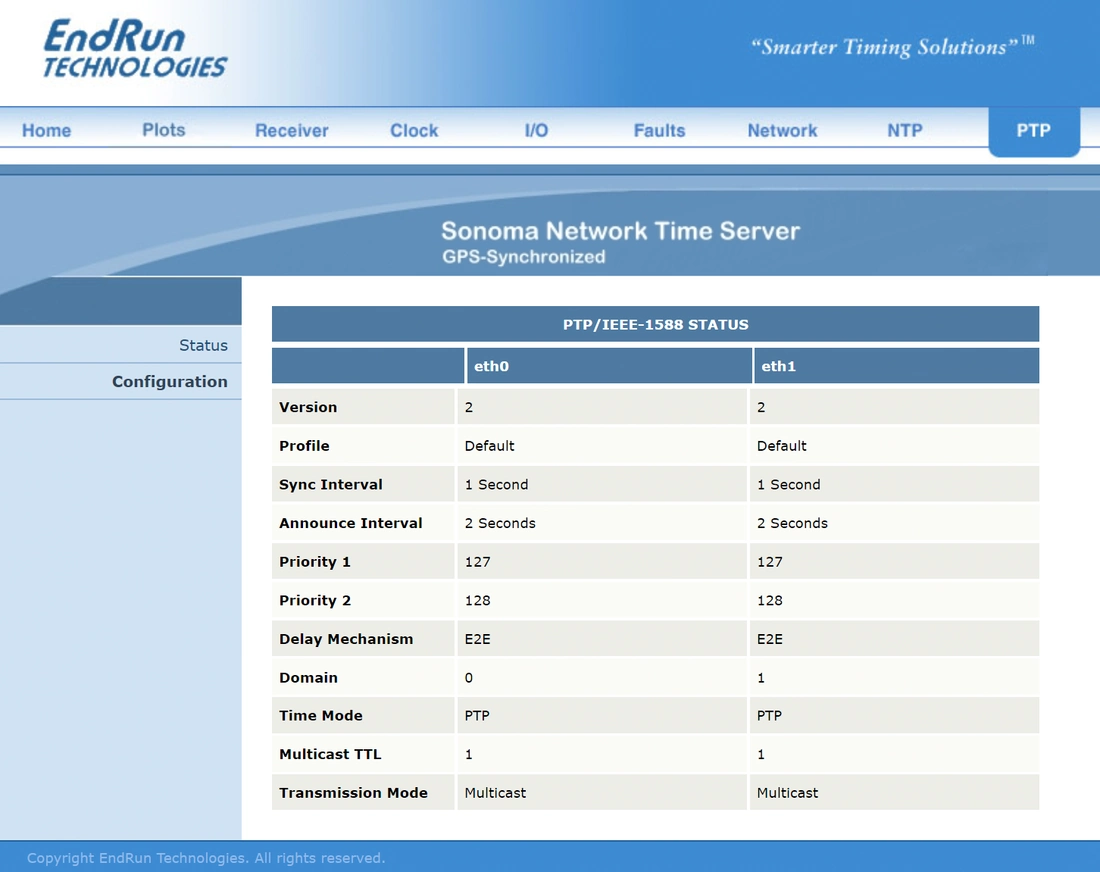This screenshot has width=1100, height=872.
Task: Select eth0 Domain value 0
Action: 469,677
